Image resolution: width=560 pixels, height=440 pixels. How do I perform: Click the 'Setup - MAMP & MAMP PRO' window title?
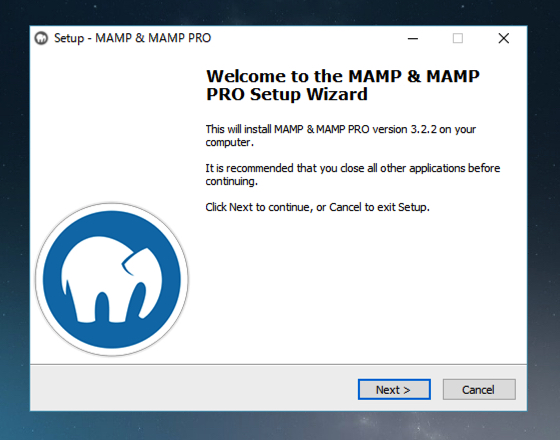click(x=132, y=38)
